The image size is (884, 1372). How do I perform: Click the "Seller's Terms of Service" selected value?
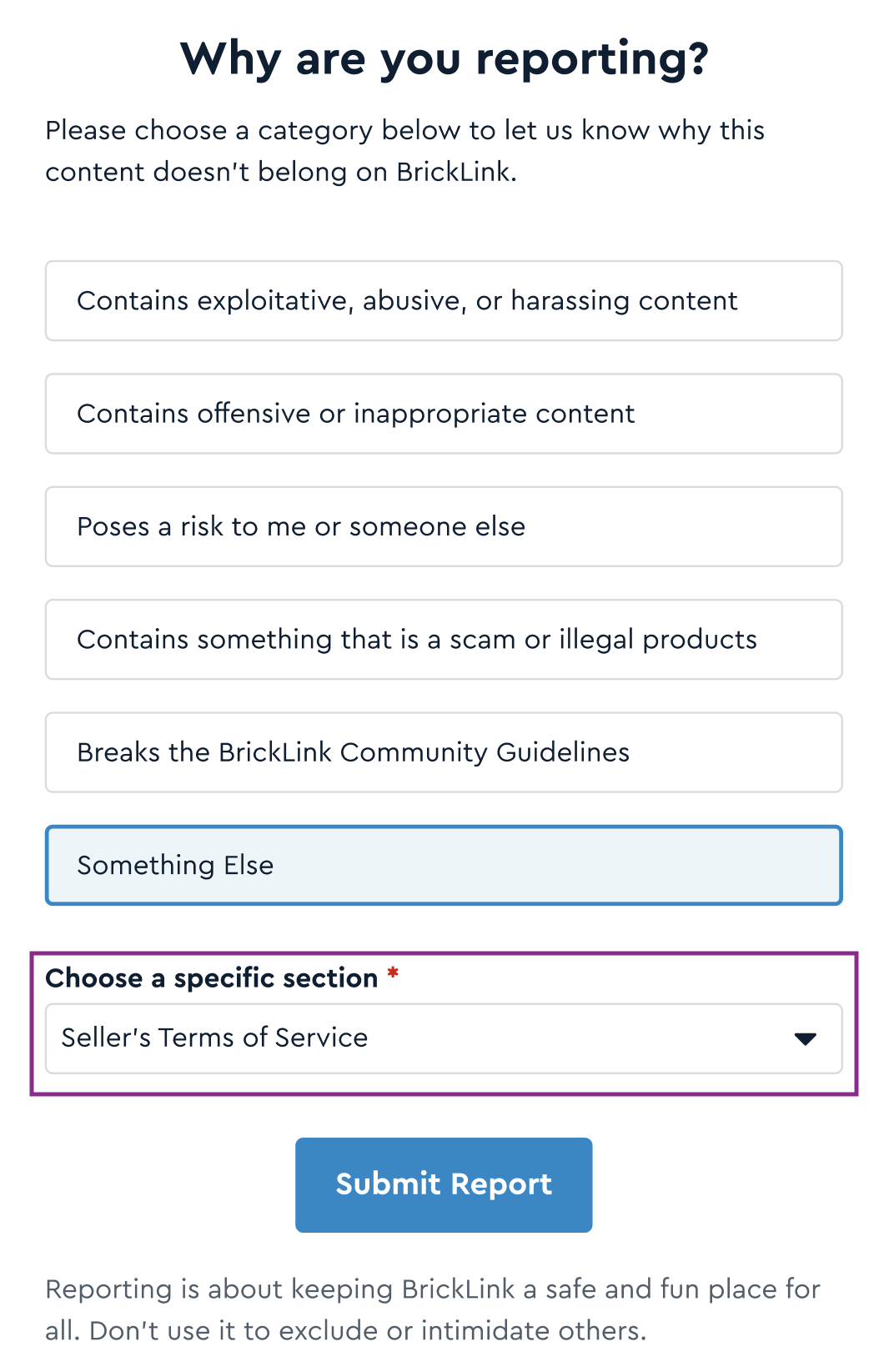[214, 1038]
